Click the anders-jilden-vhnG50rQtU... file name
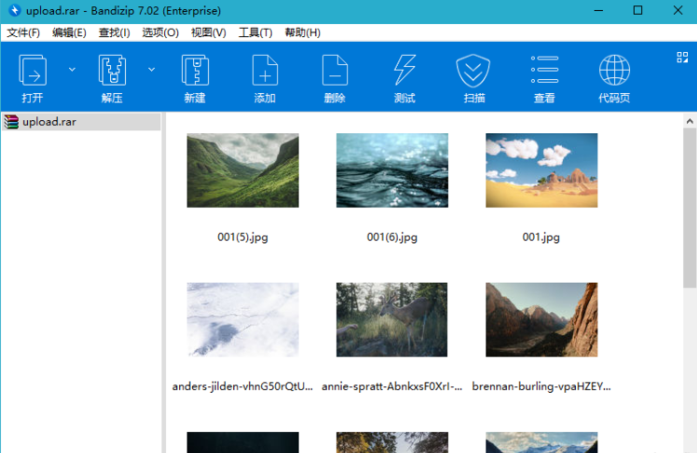 coord(243,386)
